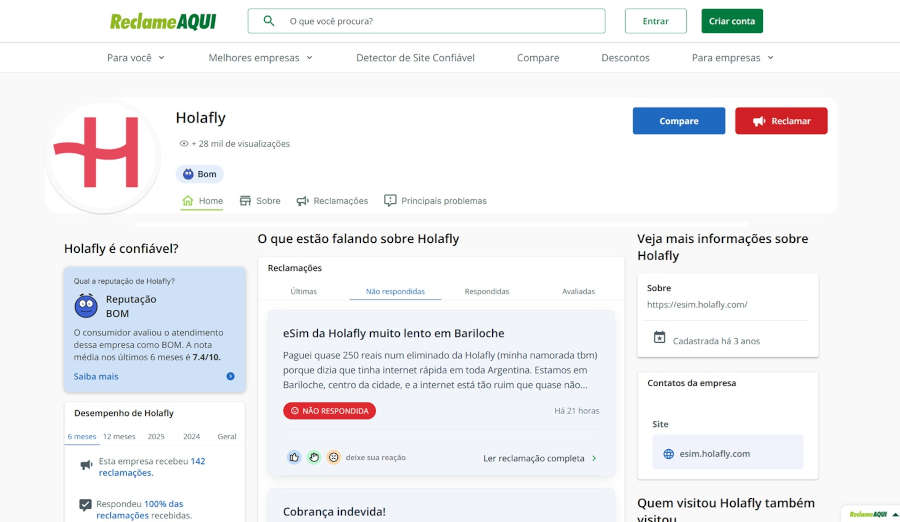Viewport: 900px width, 522px height.
Task: Click the views eye icon
Action: click(184, 144)
